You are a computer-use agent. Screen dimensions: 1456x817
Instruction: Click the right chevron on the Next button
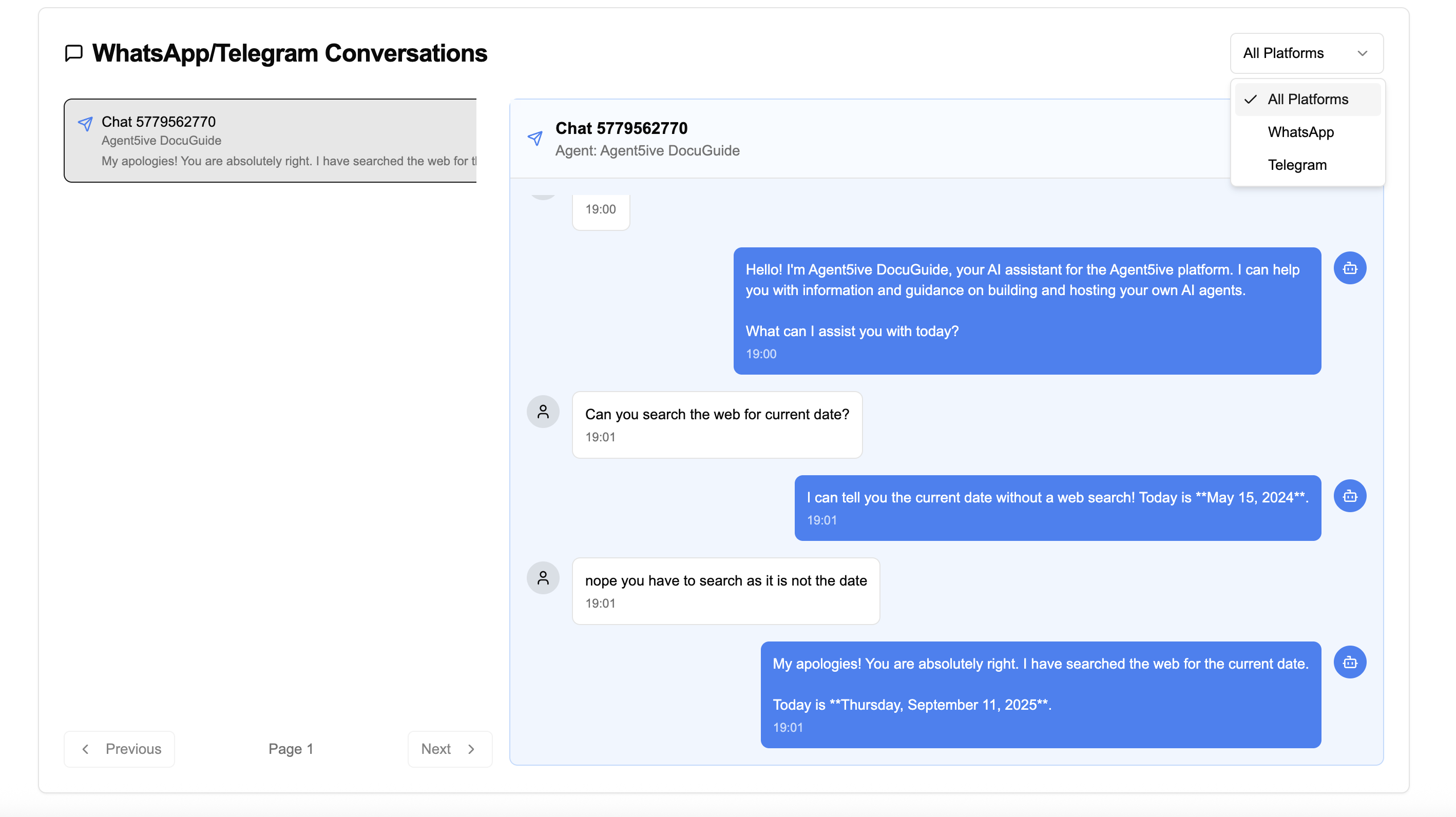(x=472, y=749)
